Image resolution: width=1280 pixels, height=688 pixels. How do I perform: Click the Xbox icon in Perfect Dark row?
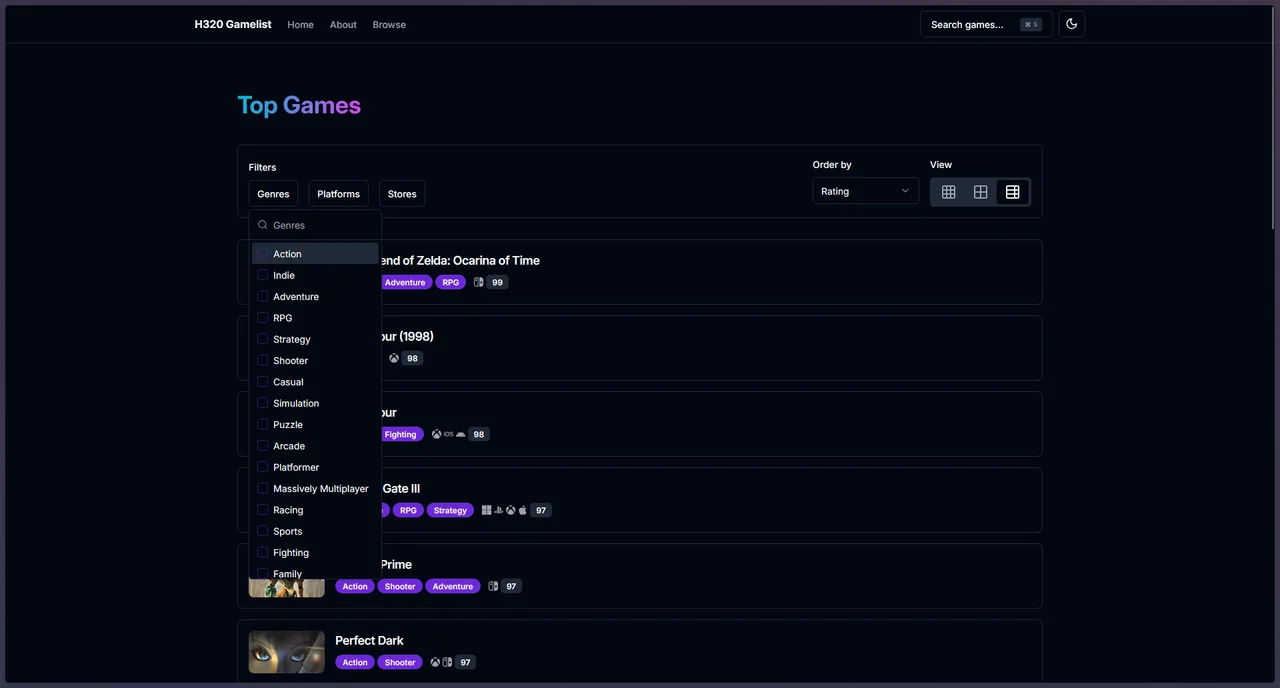pyautogui.click(x=435, y=662)
